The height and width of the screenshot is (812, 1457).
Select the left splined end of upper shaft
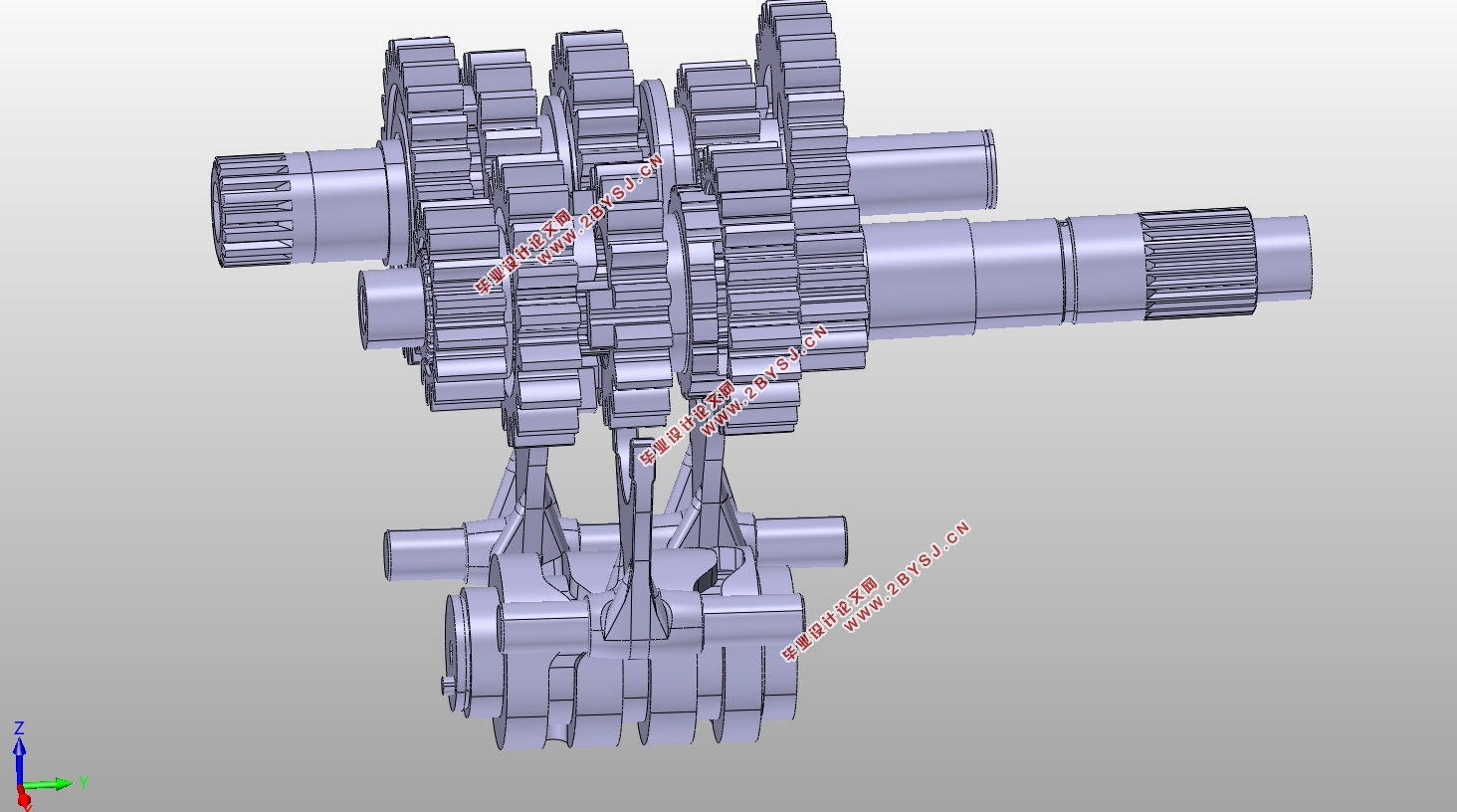tap(251, 210)
